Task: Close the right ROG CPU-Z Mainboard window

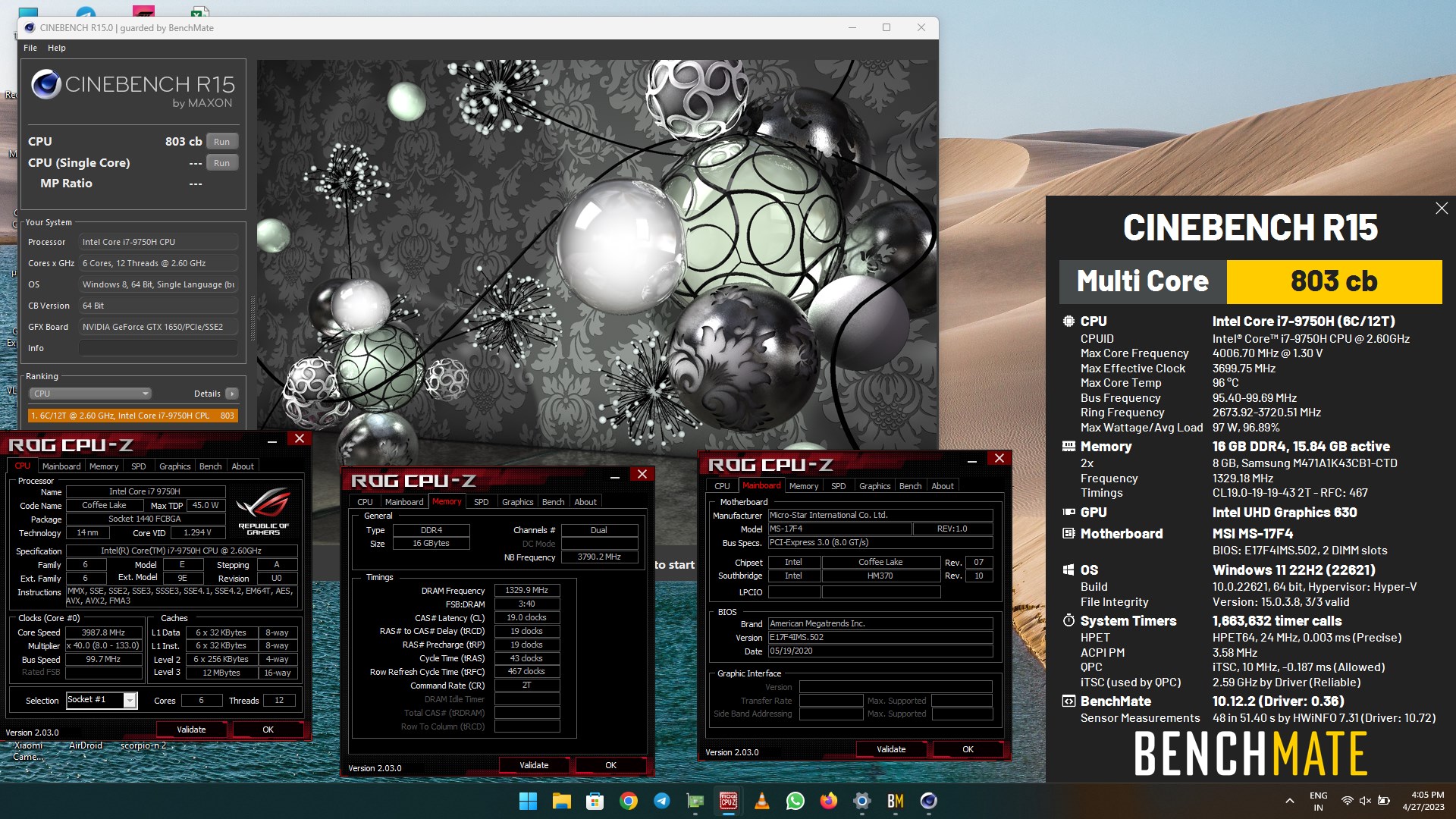Action: coord(999,459)
